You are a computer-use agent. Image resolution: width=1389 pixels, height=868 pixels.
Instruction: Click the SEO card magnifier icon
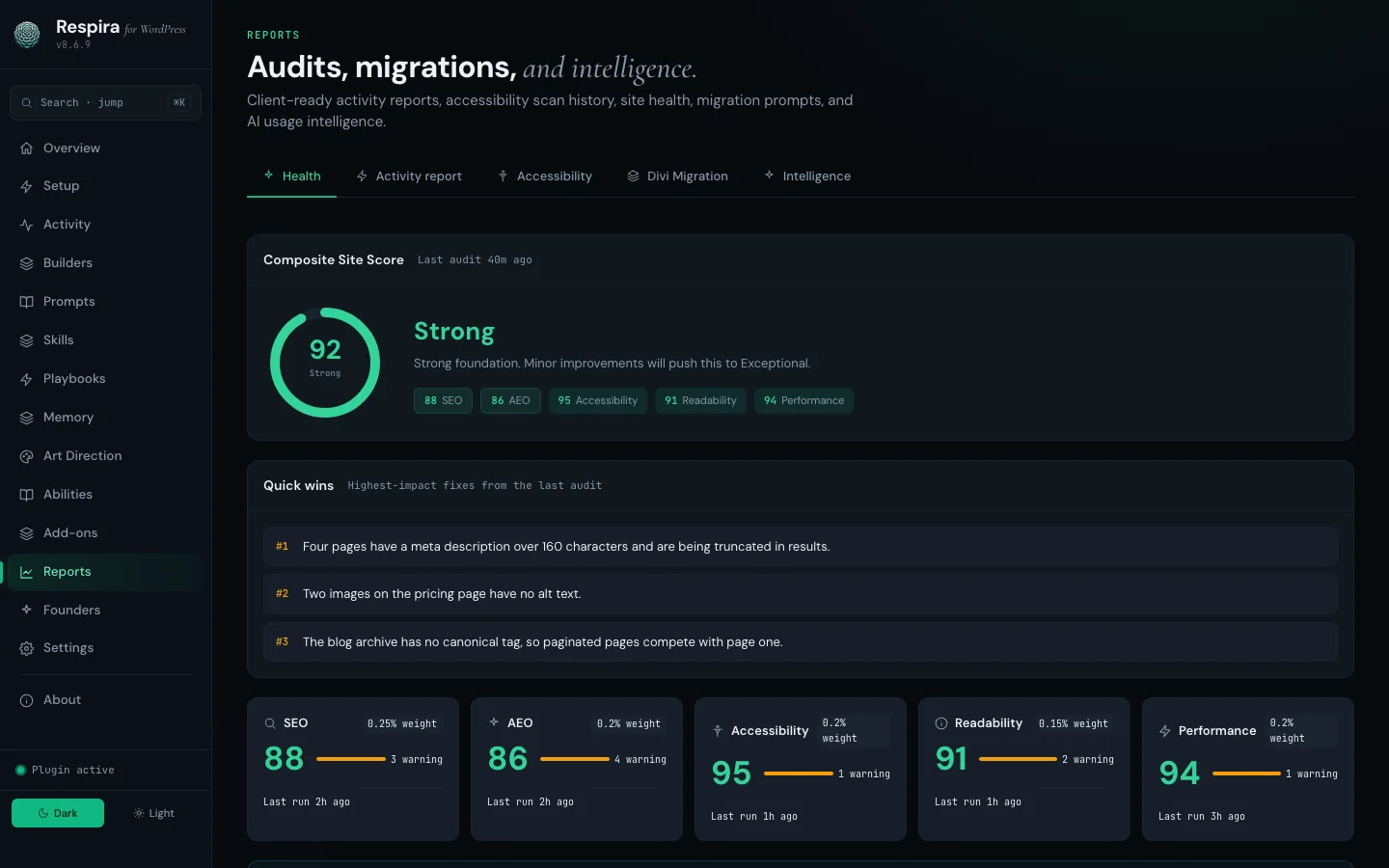(x=270, y=723)
